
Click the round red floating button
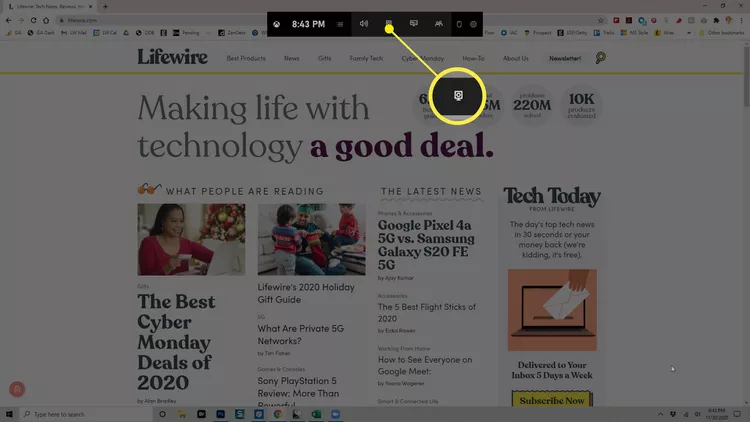pyautogui.click(x=17, y=389)
